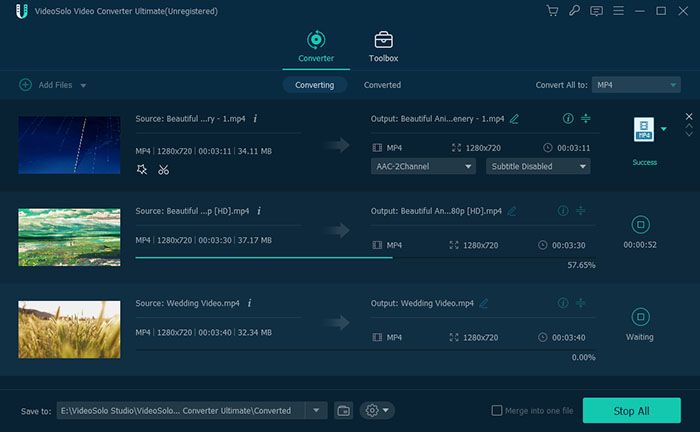Screen dimensions: 700x432
Task: Stop converting the video at 57.65%
Action: click(640, 224)
